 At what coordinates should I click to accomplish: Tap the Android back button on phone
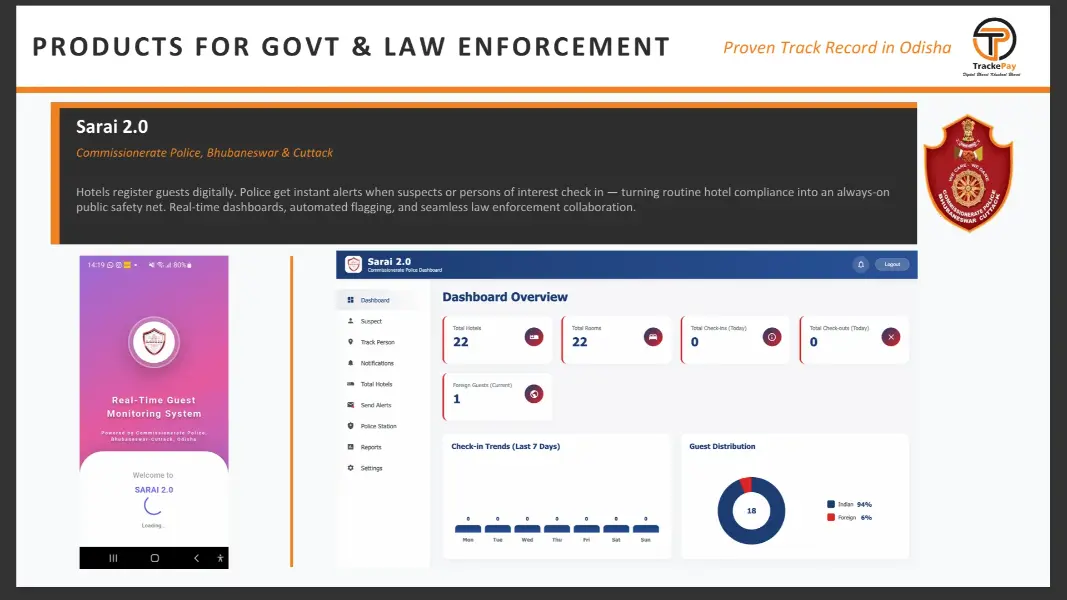pyautogui.click(x=196, y=558)
